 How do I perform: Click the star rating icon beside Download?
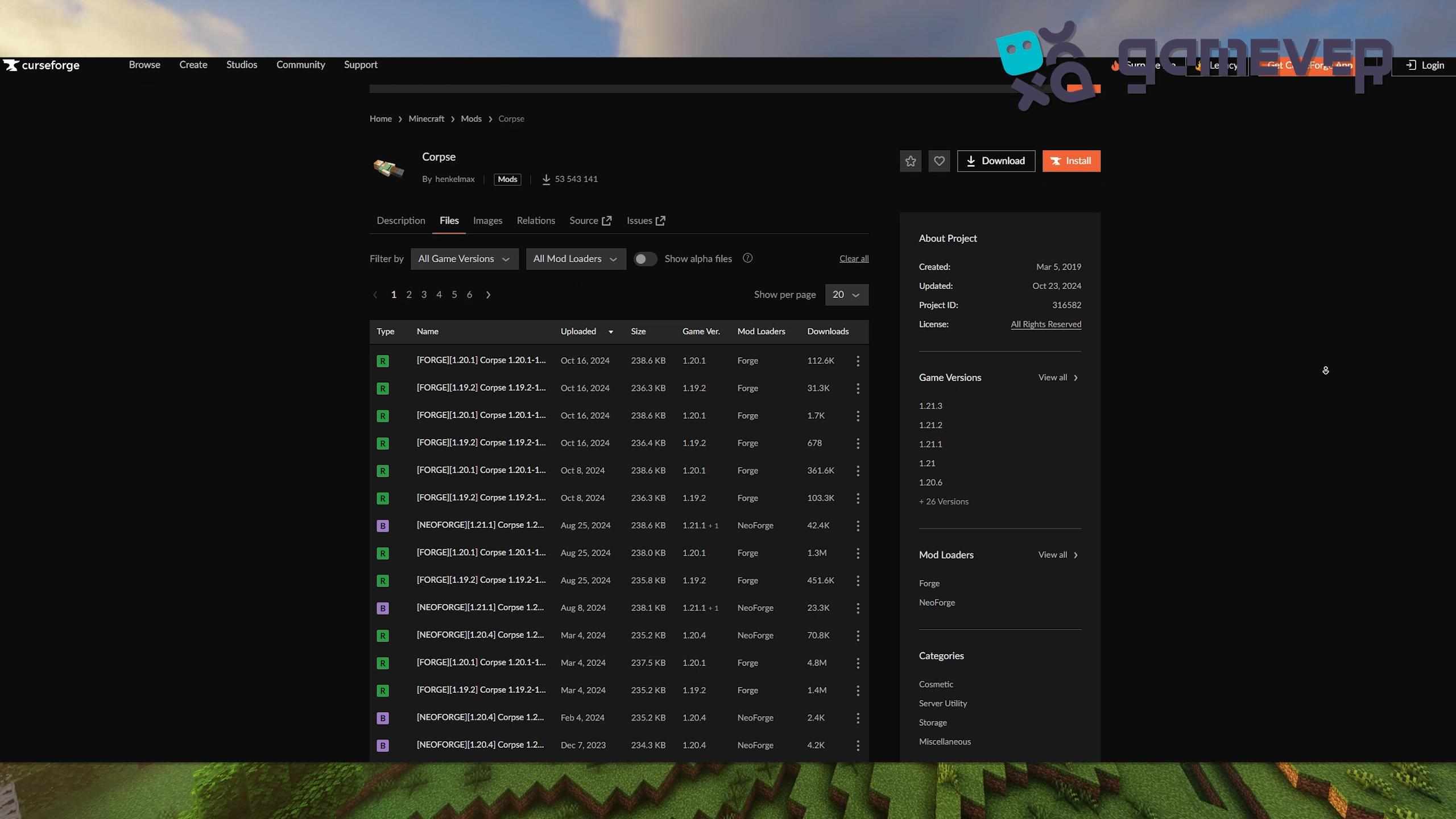910,161
